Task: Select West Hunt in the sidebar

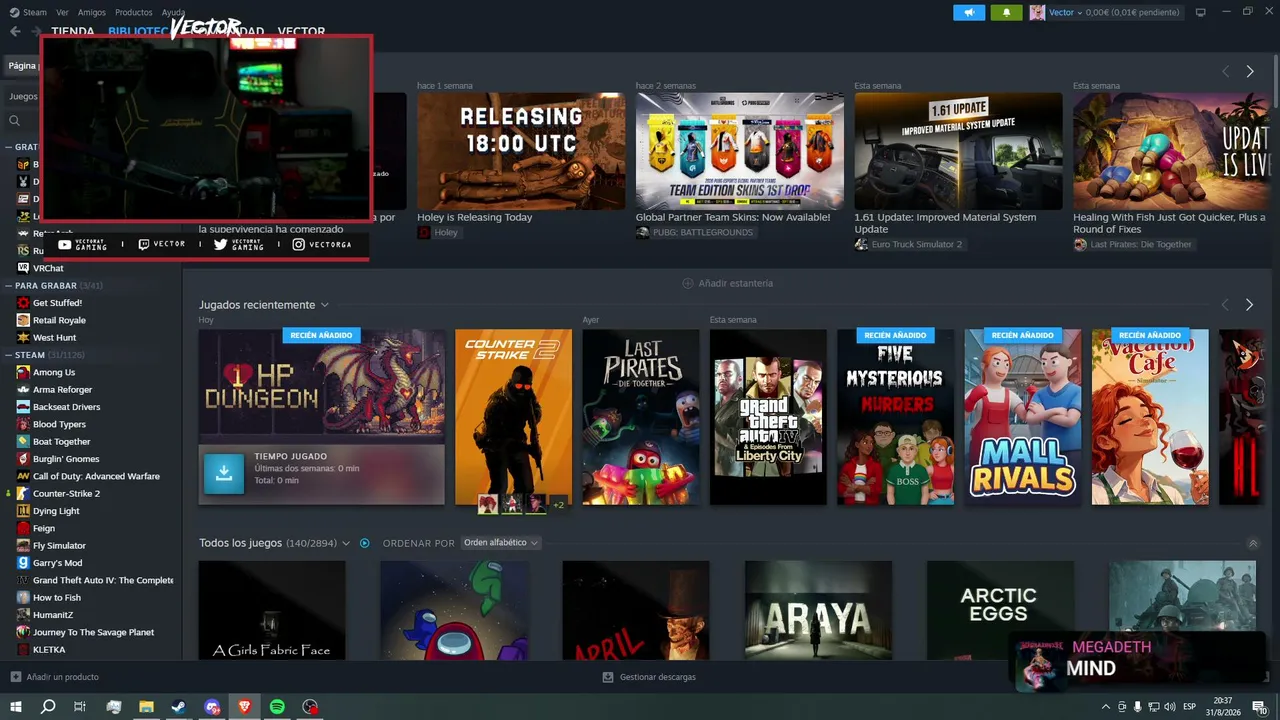Action: [x=55, y=338]
